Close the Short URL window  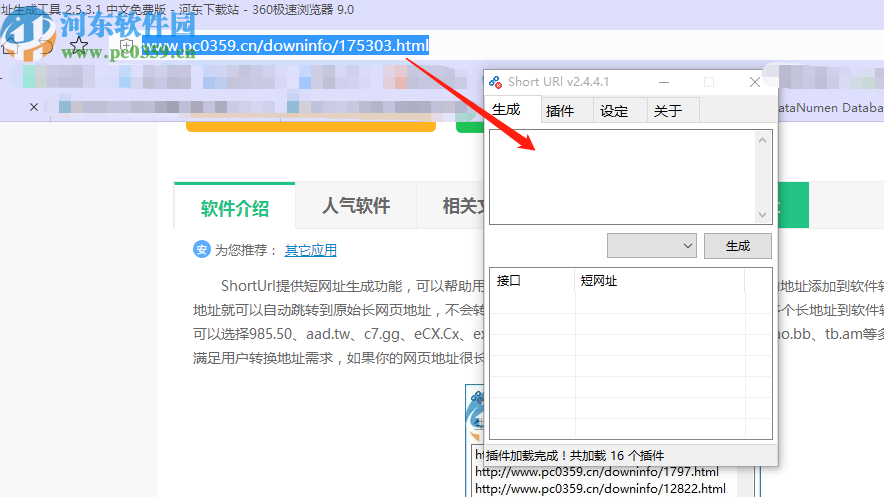[755, 82]
